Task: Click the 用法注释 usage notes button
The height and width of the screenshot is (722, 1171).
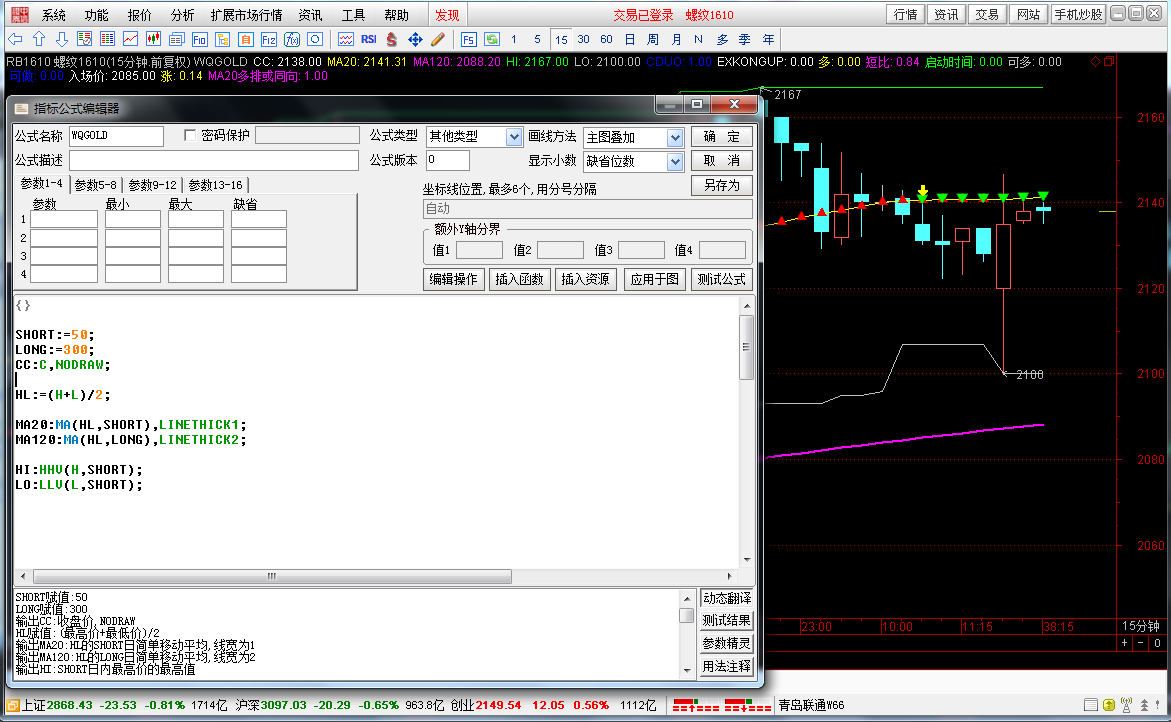Action: [x=727, y=666]
